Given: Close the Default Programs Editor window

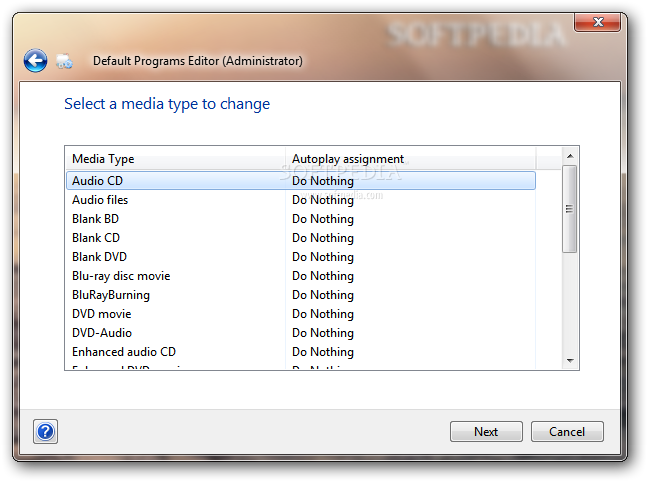Looking at the screenshot, I should (x=597, y=22).
